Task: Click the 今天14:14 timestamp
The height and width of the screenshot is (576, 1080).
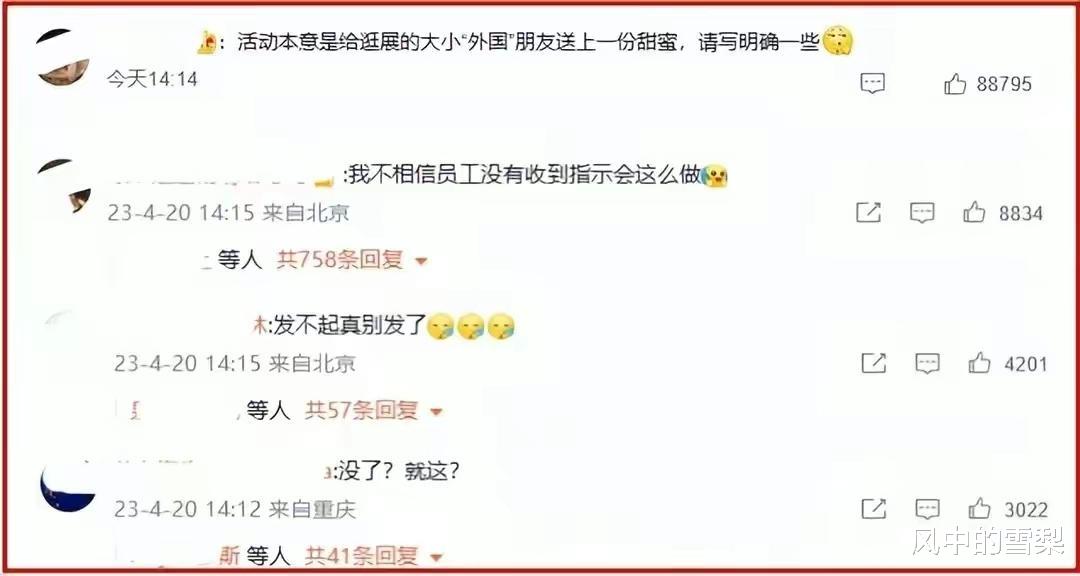Action: click(152, 79)
